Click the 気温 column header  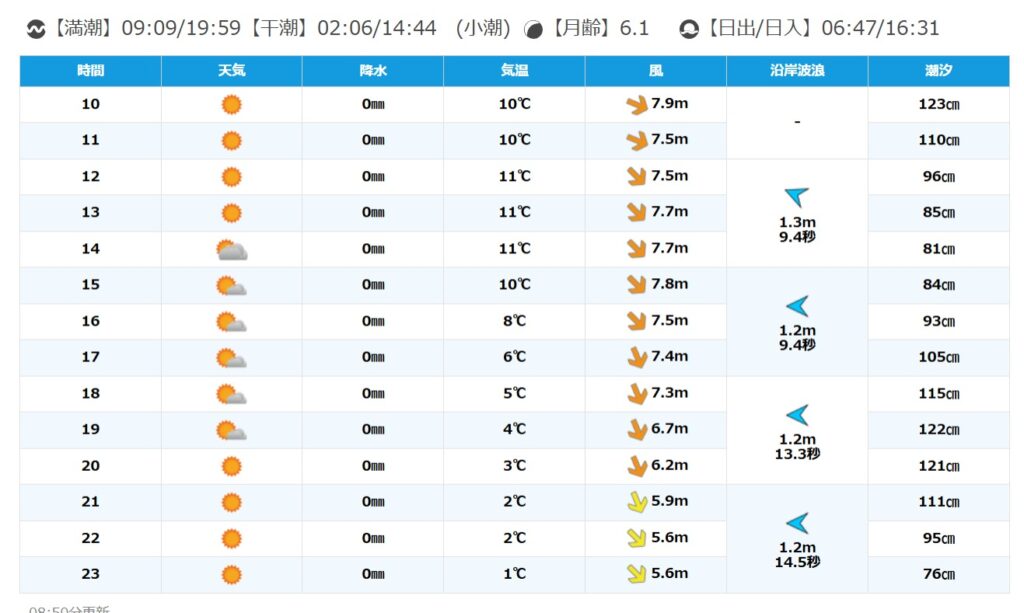(x=514, y=71)
